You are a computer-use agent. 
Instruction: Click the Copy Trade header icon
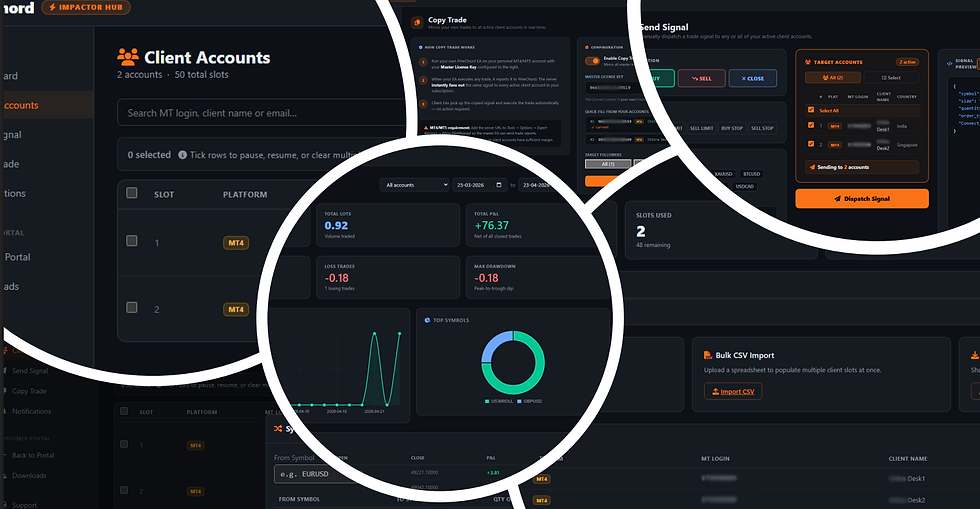417,23
